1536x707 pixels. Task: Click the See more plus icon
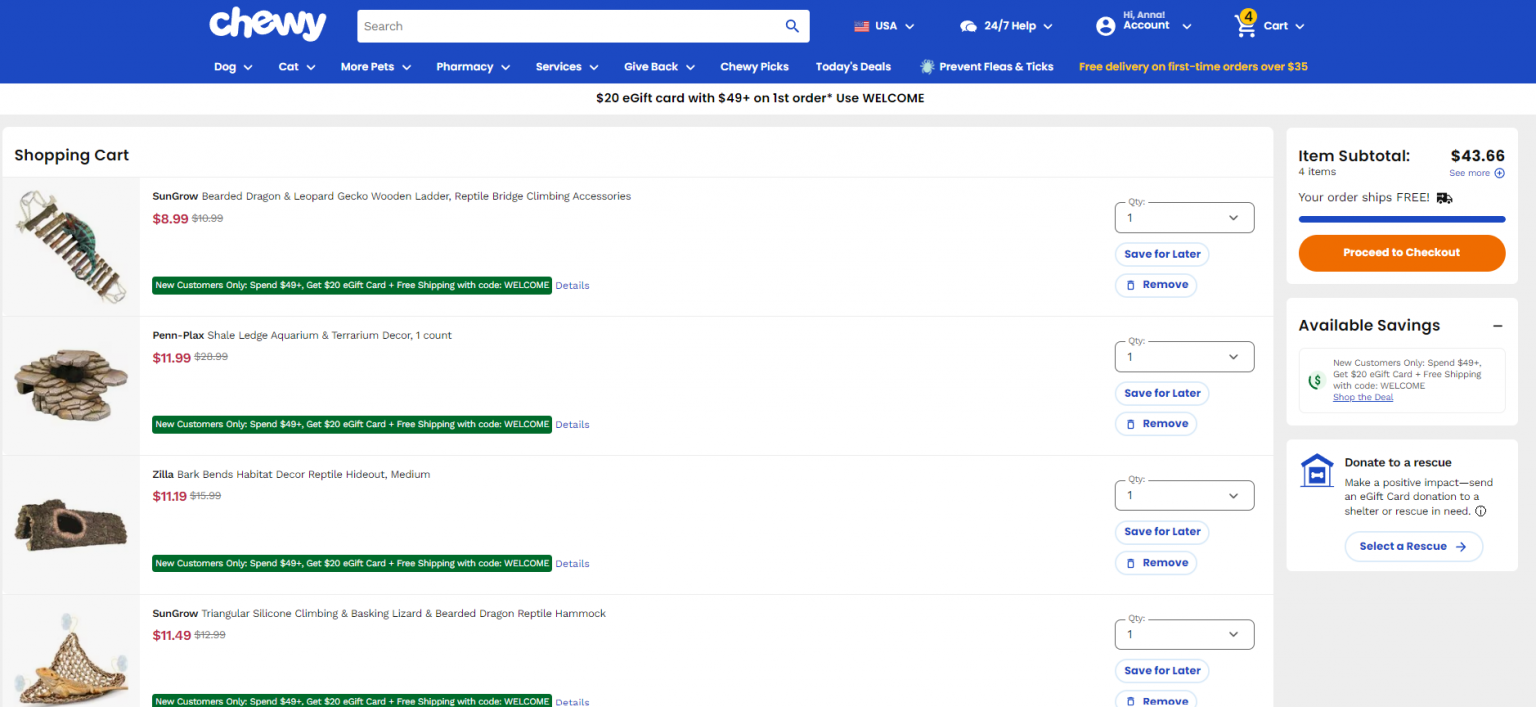pyautogui.click(x=1499, y=173)
